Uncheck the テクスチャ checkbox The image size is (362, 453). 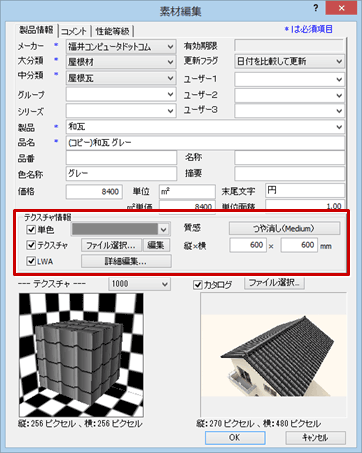pyautogui.click(x=31, y=245)
